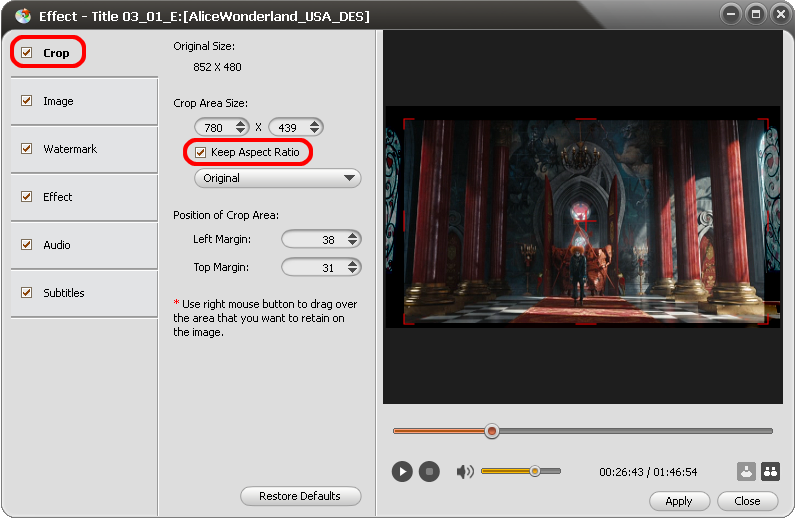Maximize the Effect window
Image resolution: width=796 pixels, height=519 pixels.
pos(755,14)
